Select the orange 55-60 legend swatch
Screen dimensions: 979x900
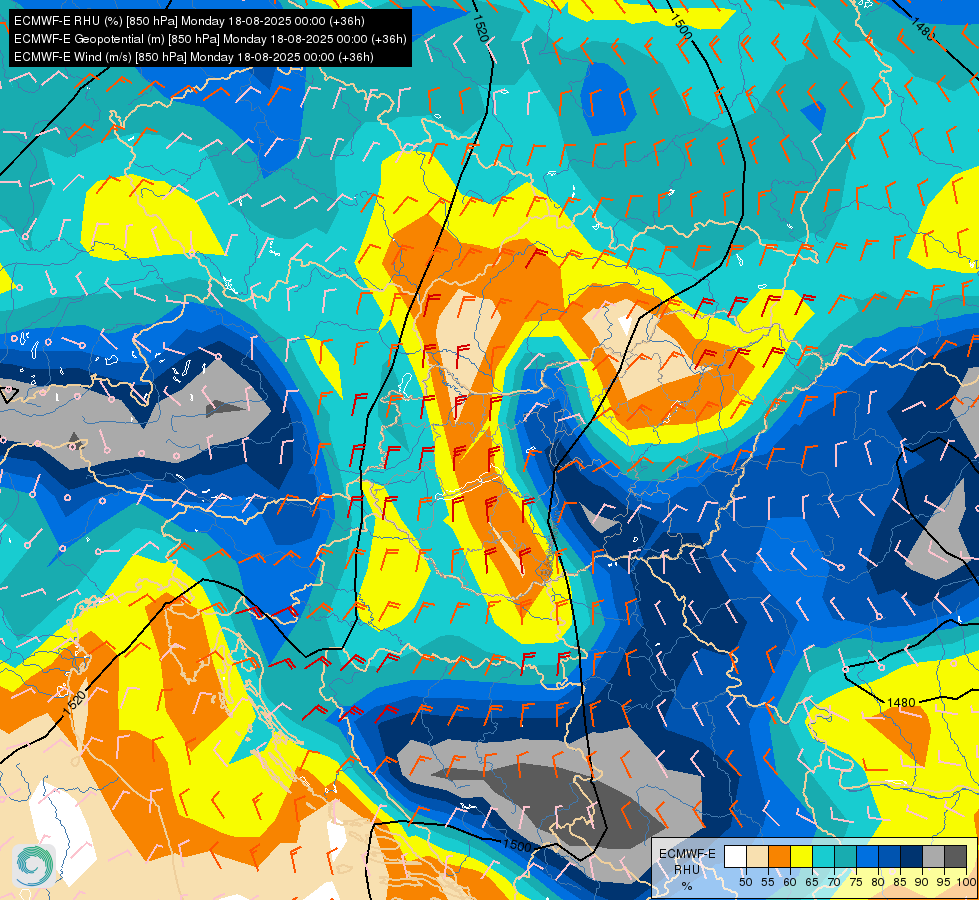pyautogui.click(x=779, y=856)
